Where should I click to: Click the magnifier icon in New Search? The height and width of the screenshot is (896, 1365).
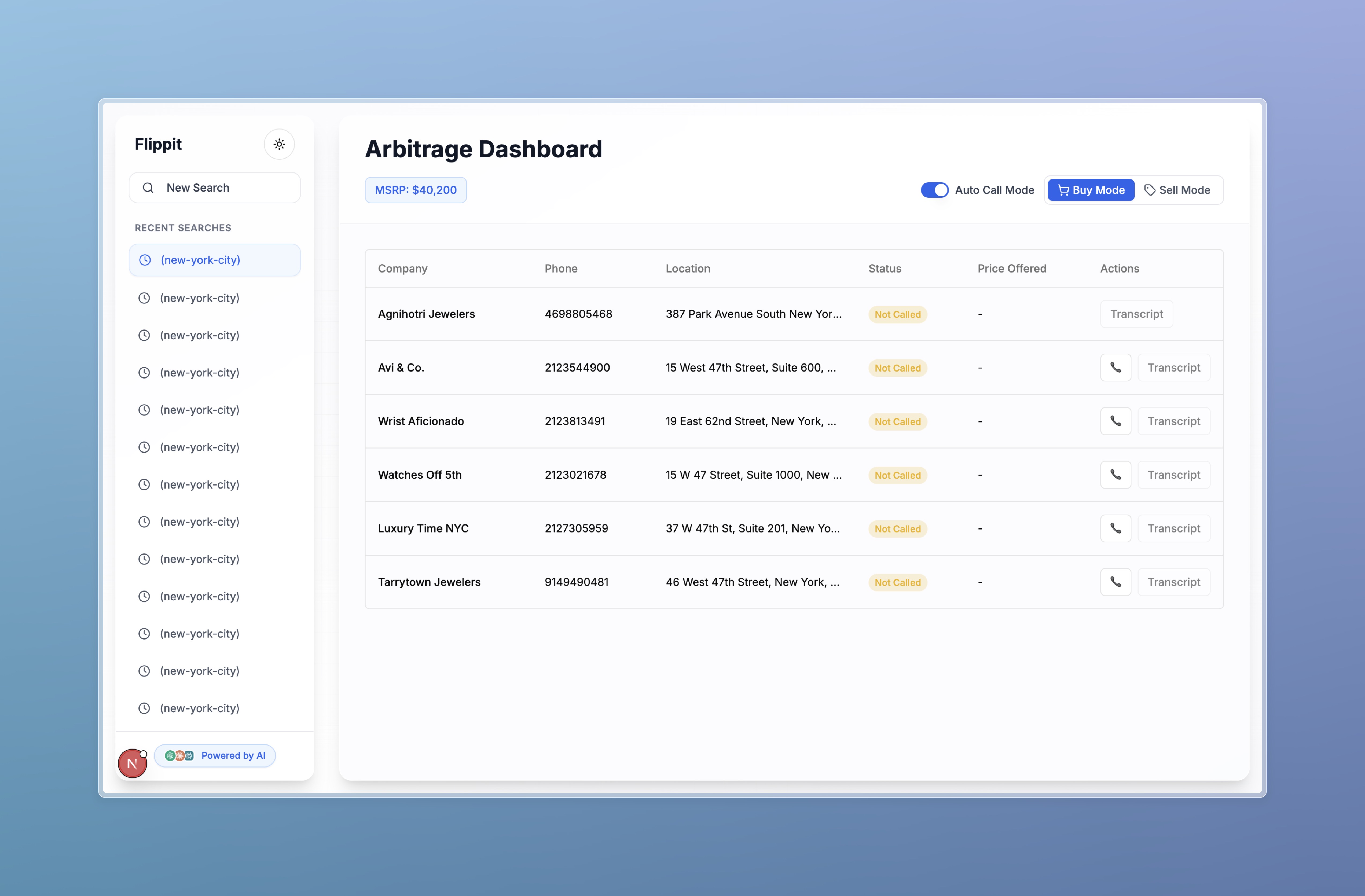[148, 188]
